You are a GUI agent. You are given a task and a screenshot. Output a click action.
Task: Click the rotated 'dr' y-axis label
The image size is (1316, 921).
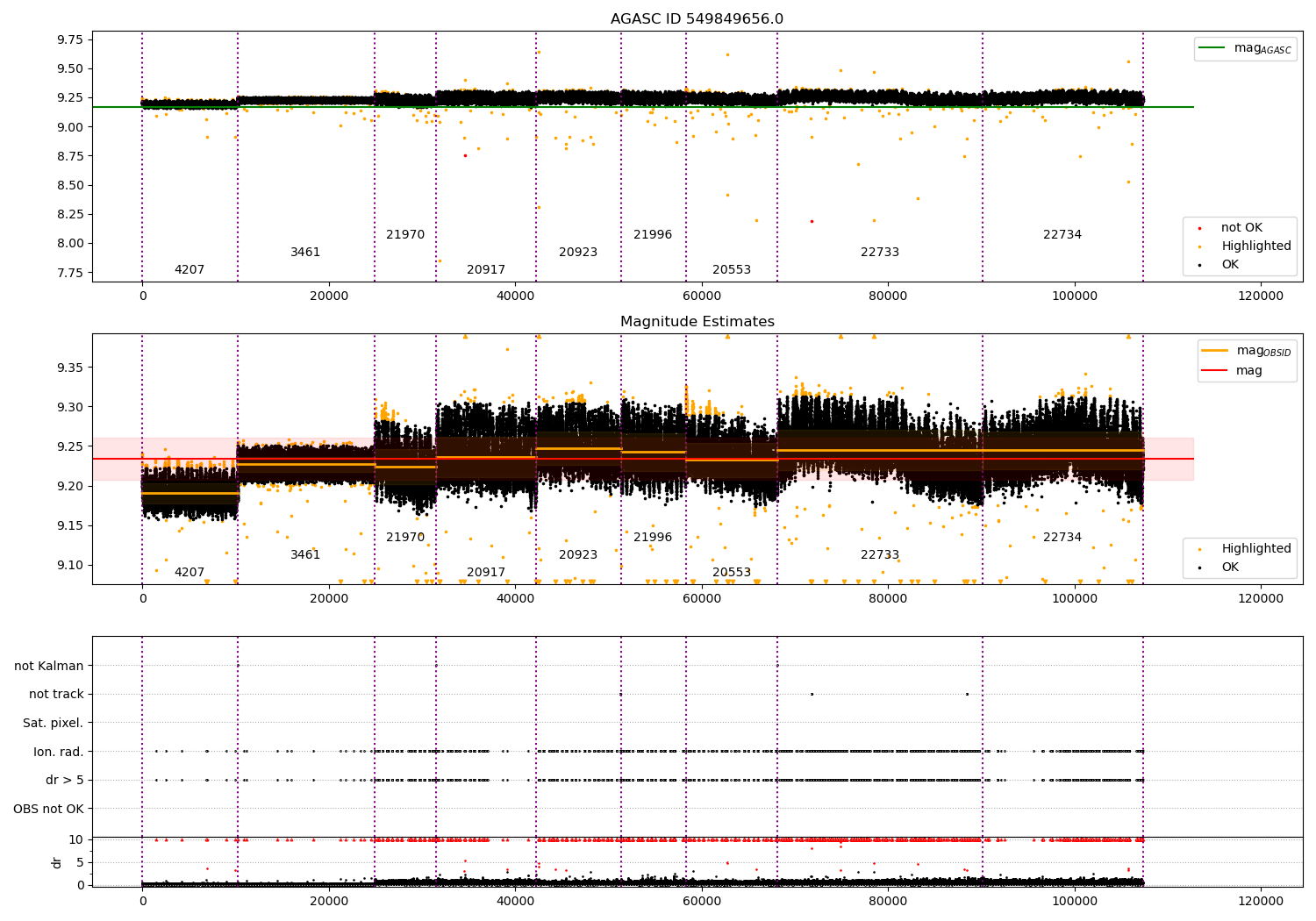click(57, 862)
